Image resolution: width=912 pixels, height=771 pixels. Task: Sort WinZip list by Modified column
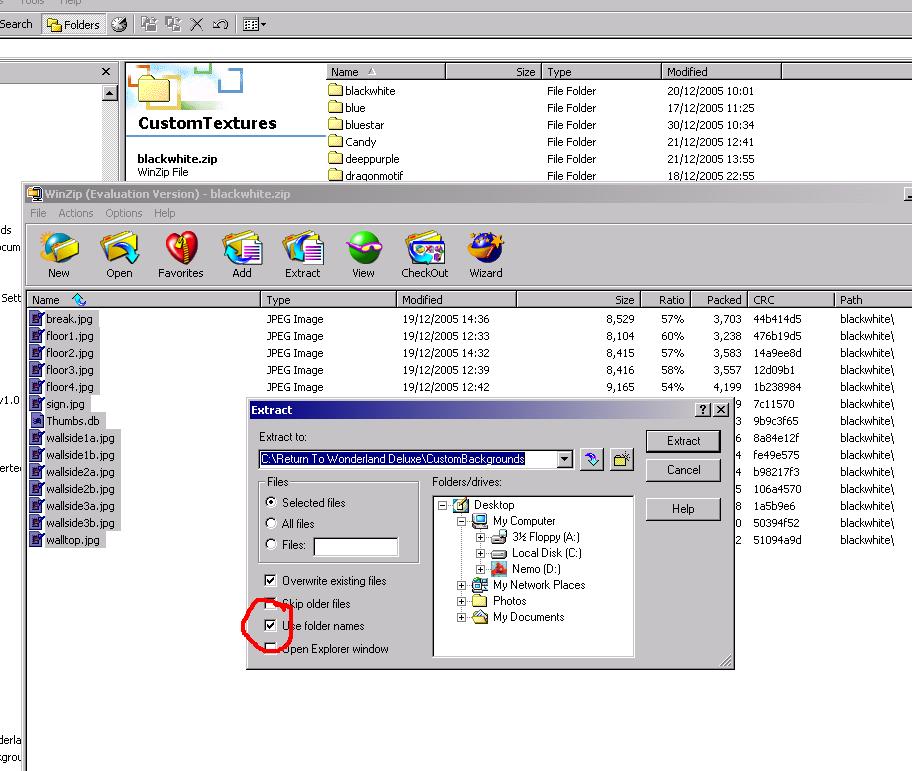tap(455, 299)
